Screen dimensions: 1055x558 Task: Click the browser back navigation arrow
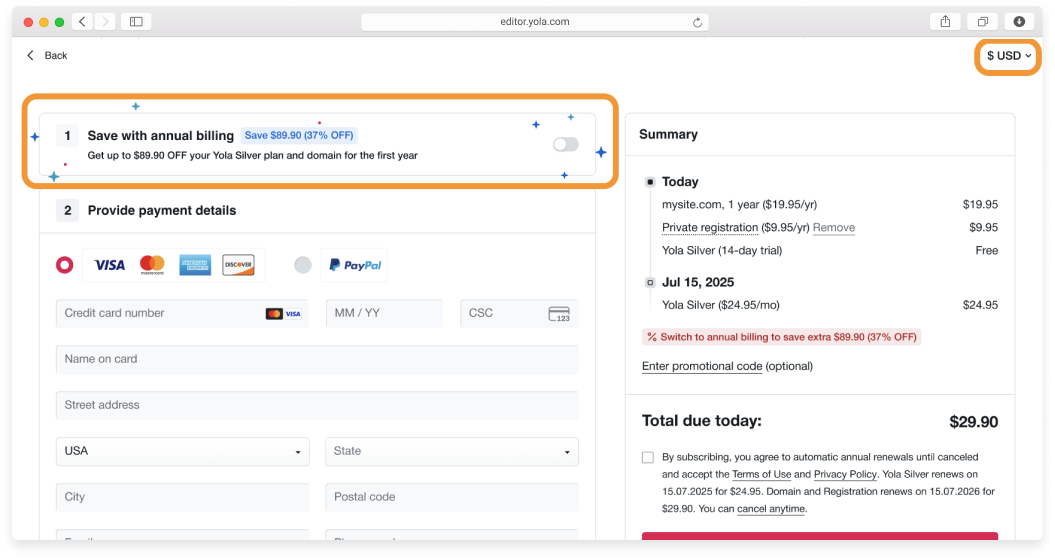[81, 21]
